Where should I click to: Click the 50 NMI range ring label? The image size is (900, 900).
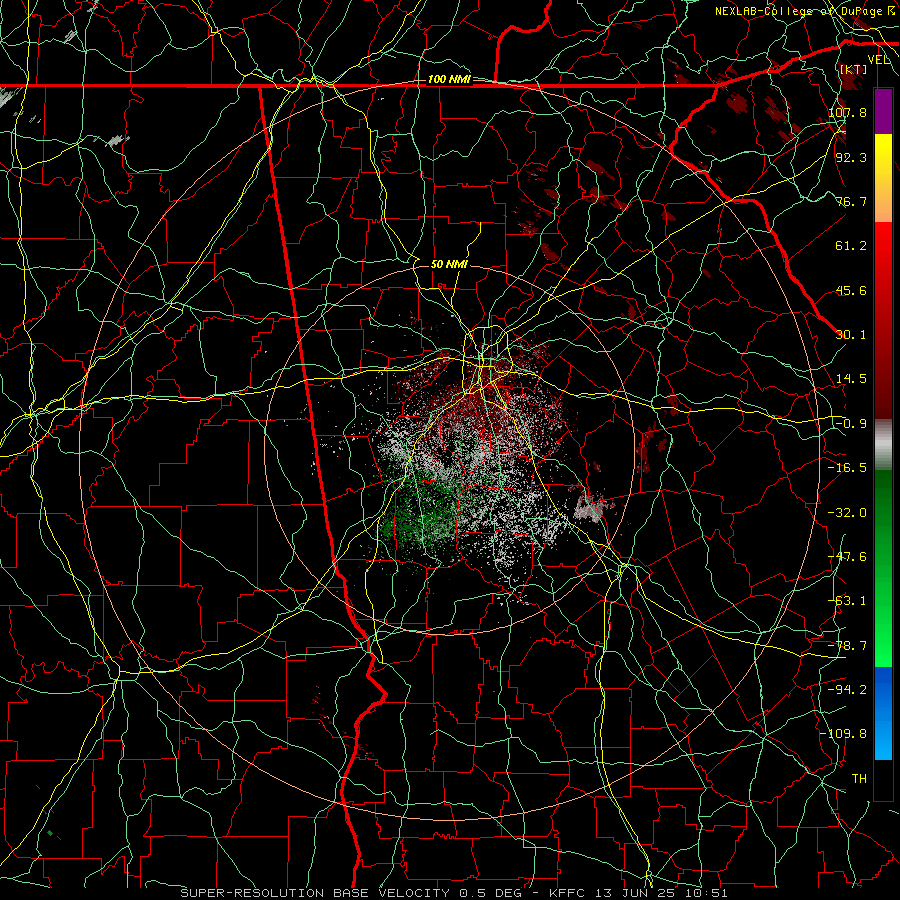[449, 264]
